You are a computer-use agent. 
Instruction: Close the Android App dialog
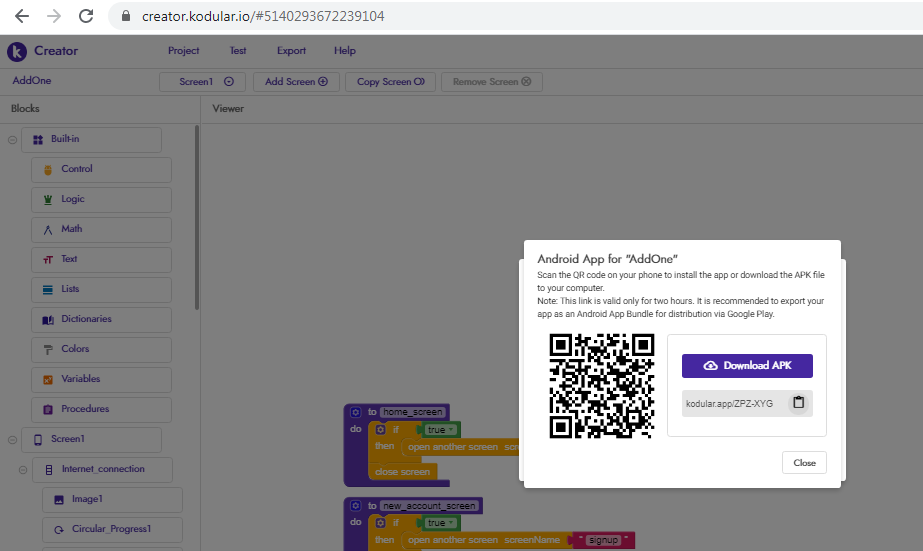click(x=804, y=463)
